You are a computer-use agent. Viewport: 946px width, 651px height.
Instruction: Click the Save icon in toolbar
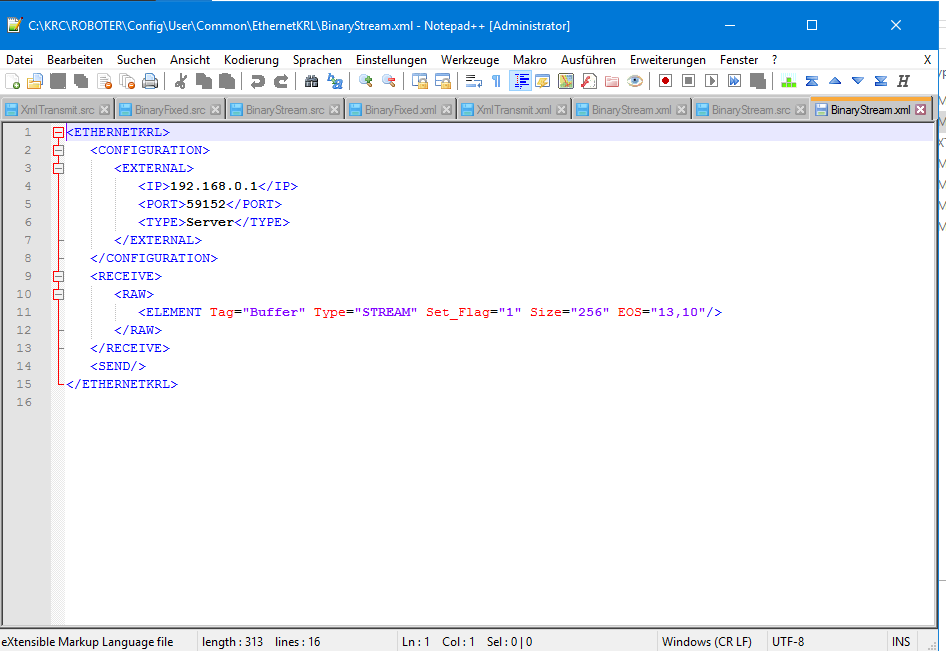coord(58,81)
